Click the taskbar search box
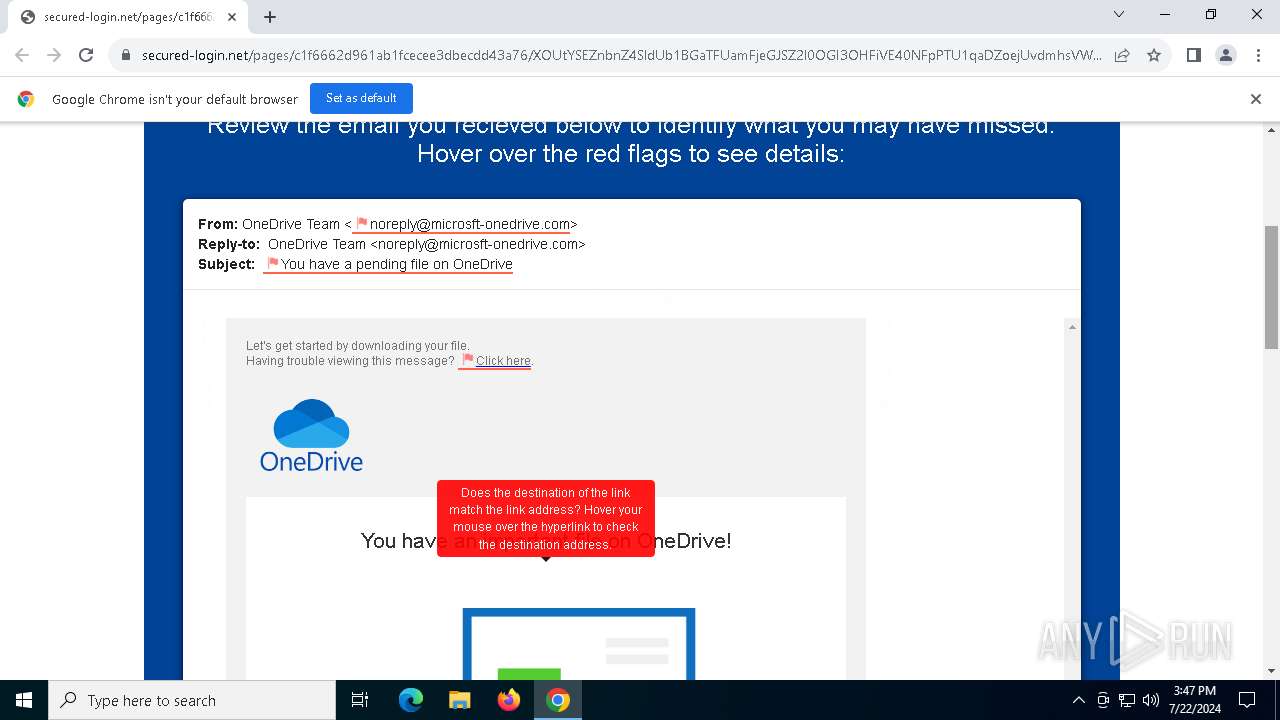Image resolution: width=1280 pixels, height=720 pixels. pos(192,700)
